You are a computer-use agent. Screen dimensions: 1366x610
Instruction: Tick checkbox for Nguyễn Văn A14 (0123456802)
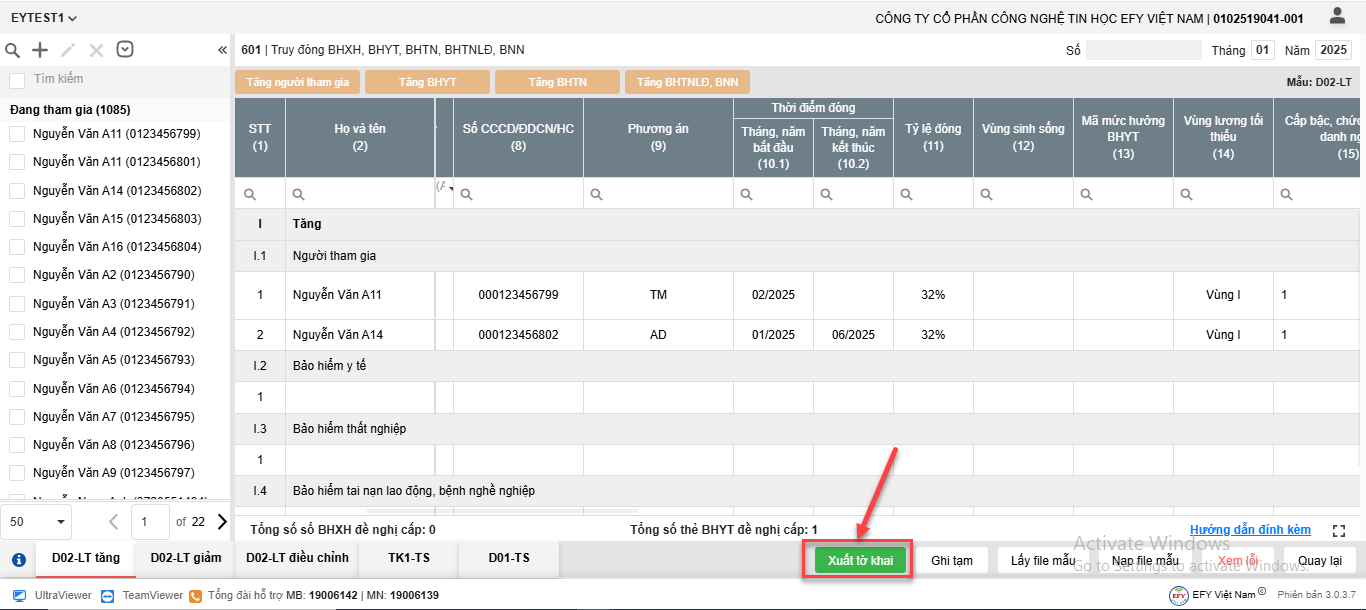[x=17, y=190]
